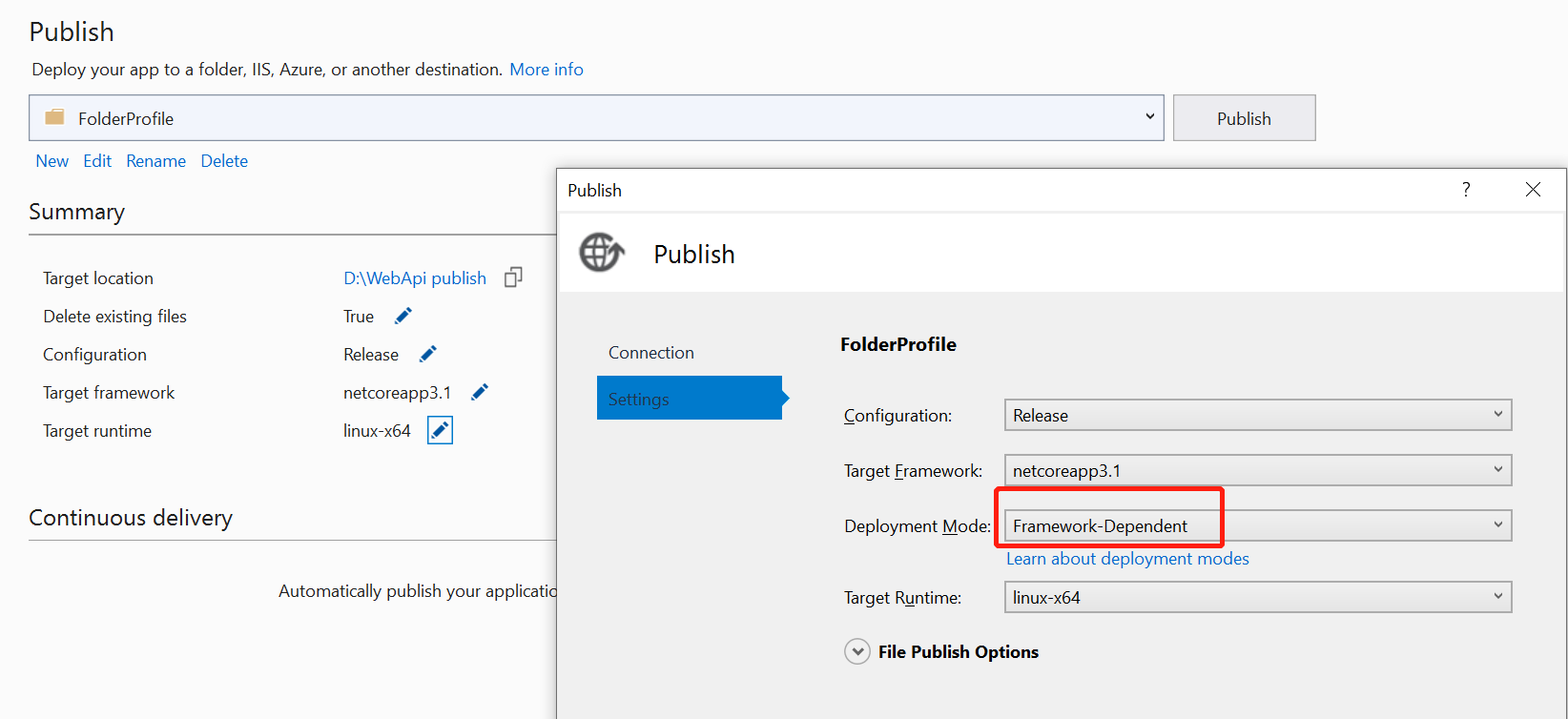Click the Target framework label in Summary

pos(109,392)
